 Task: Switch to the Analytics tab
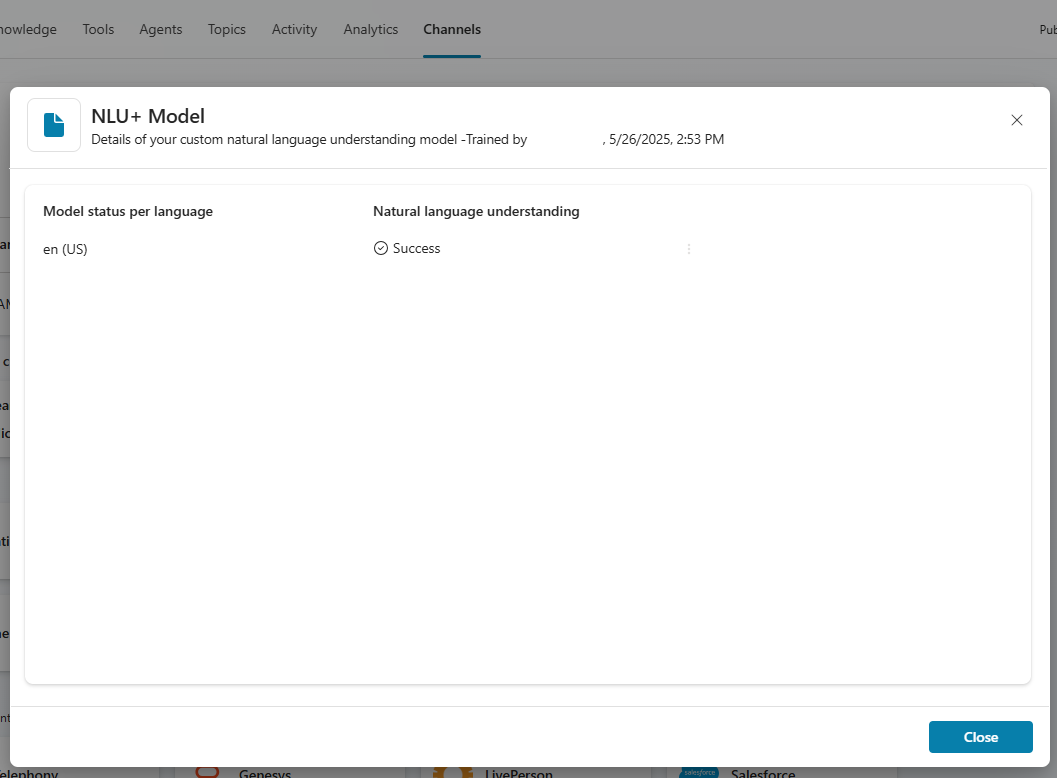(370, 29)
